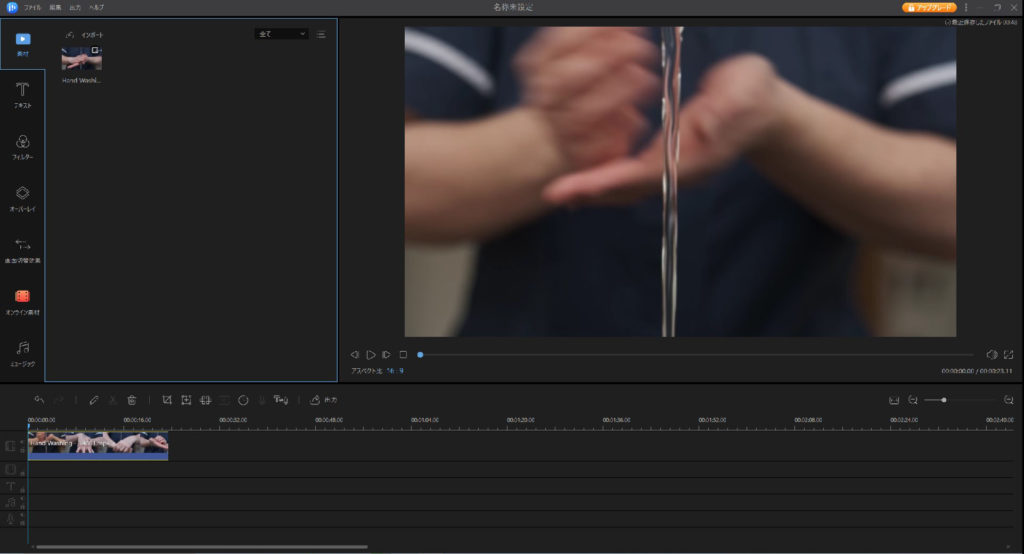Open the 素材 (Material) panel
This screenshot has height=554, width=1024.
coord(23,44)
